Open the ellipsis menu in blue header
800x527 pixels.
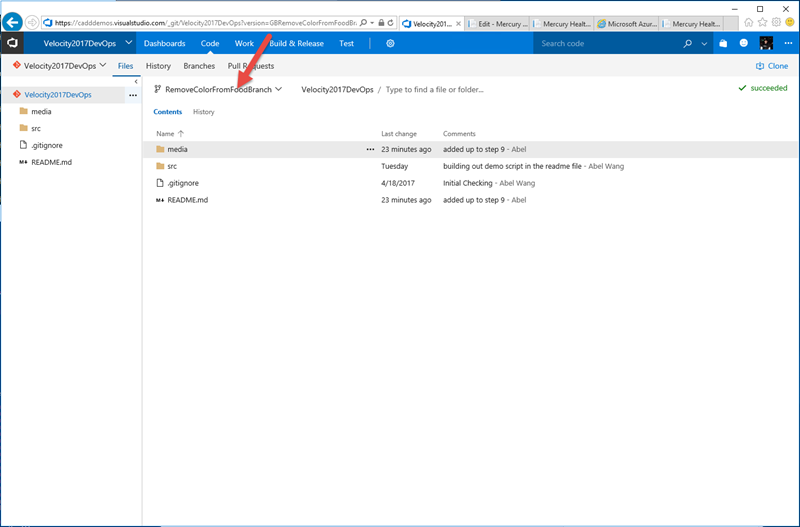[788, 43]
